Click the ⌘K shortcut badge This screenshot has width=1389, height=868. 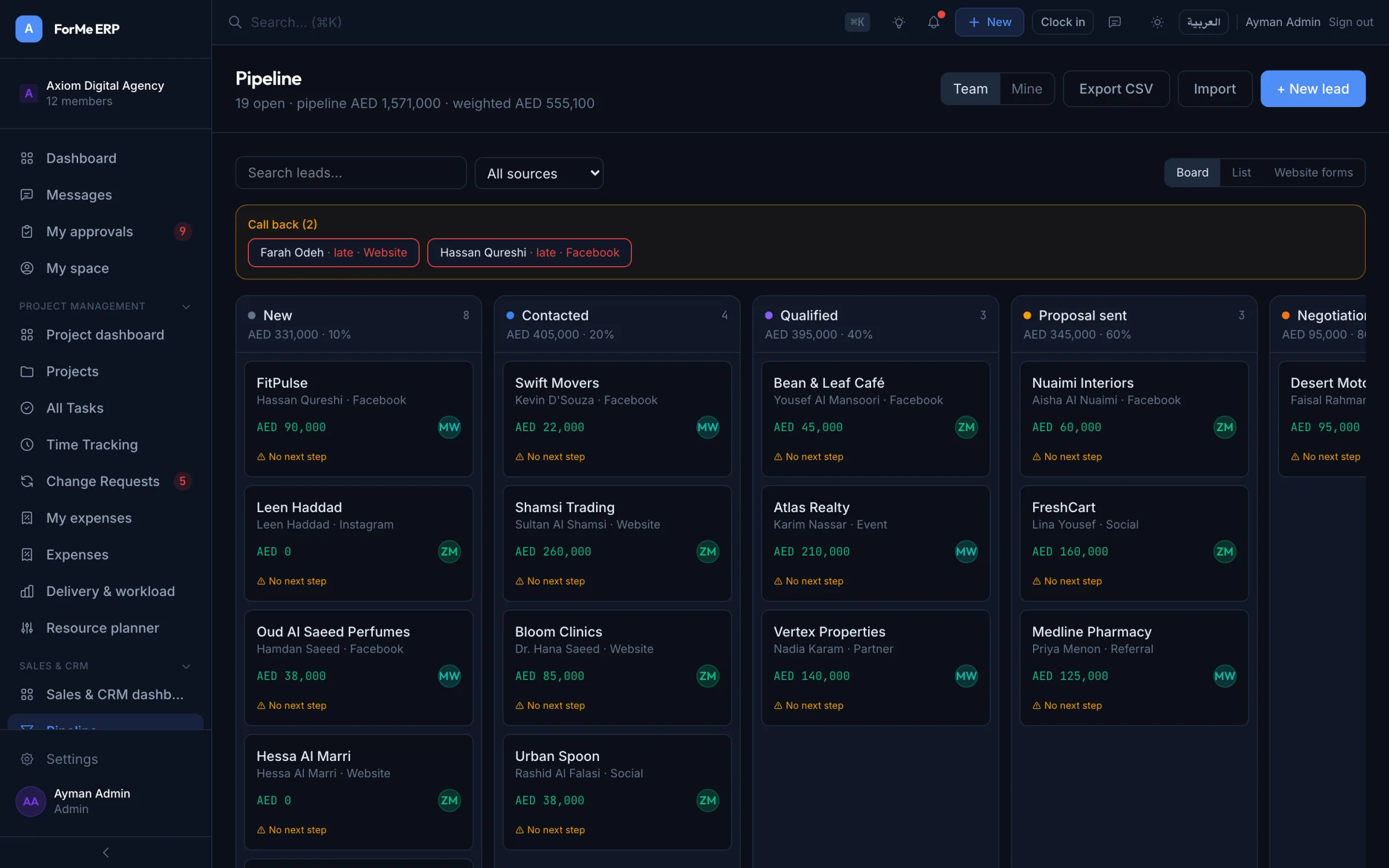[x=857, y=22]
